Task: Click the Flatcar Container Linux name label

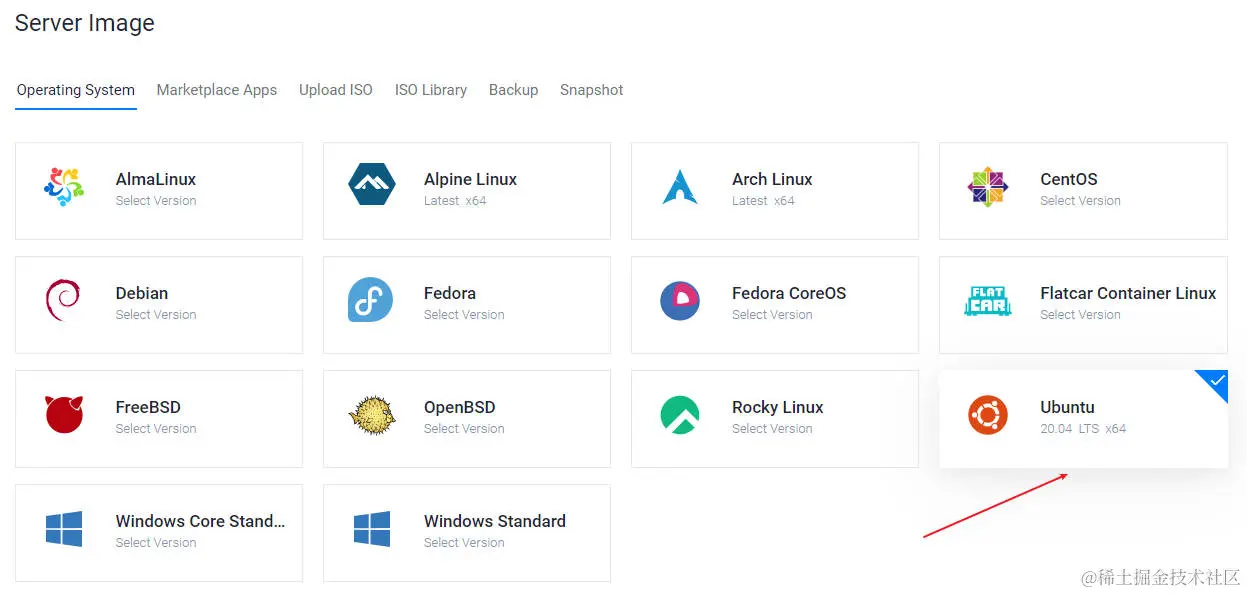Action: click(1128, 294)
